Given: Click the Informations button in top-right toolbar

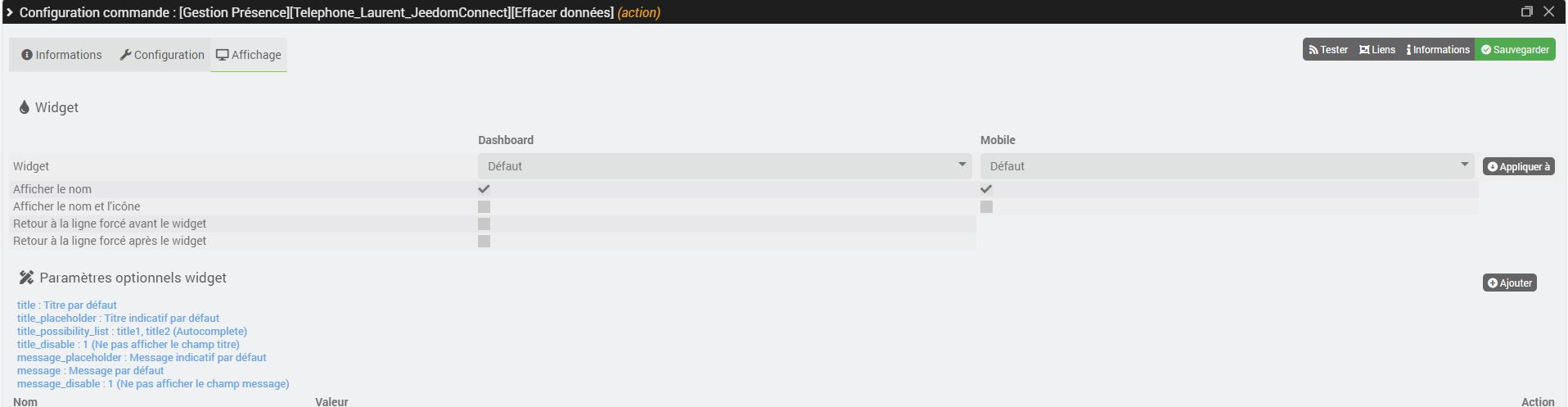Looking at the screenshot, I should (1438, 50).
